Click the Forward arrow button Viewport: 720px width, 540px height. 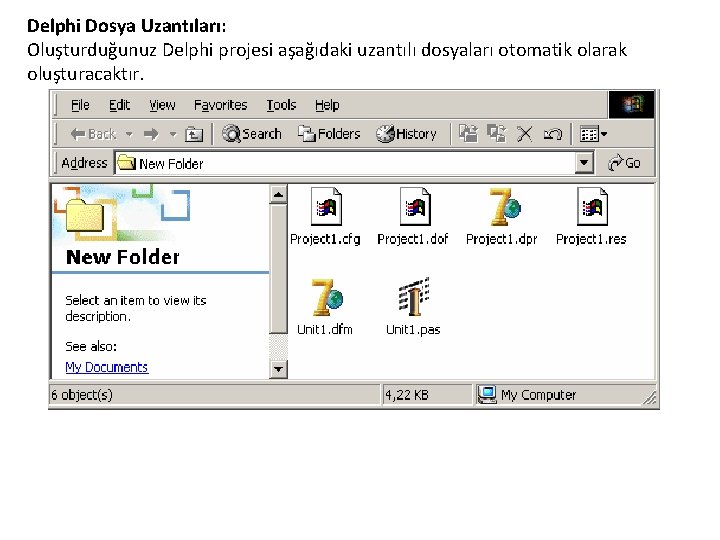151,134
